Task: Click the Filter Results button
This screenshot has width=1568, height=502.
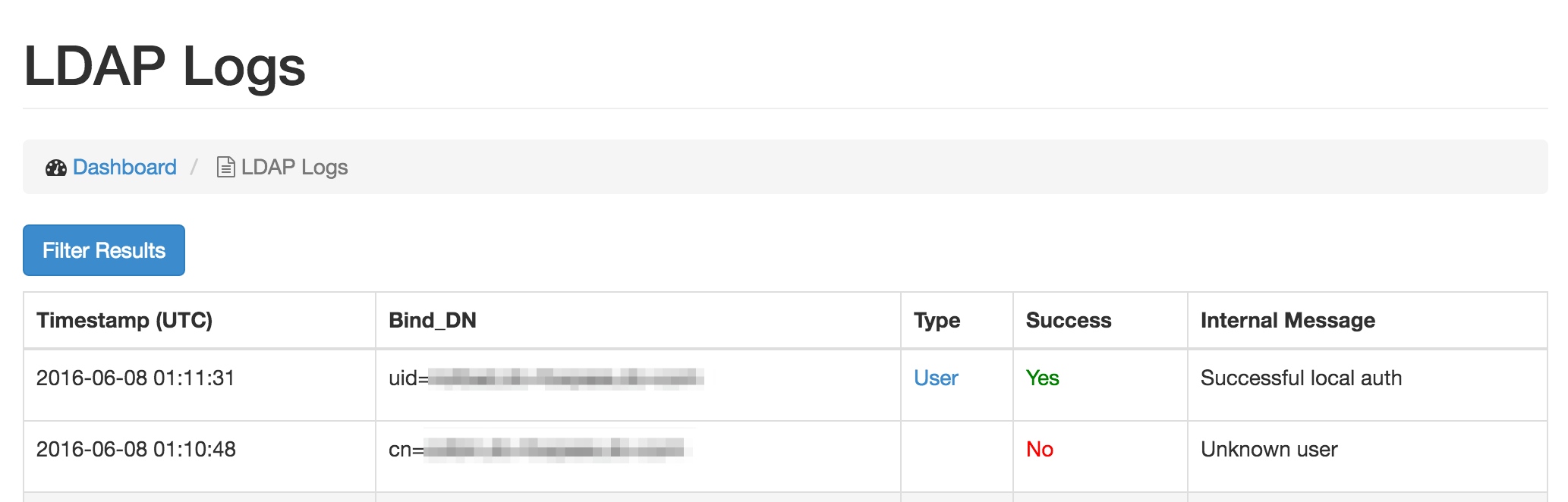Action: [x=103, y=249]
